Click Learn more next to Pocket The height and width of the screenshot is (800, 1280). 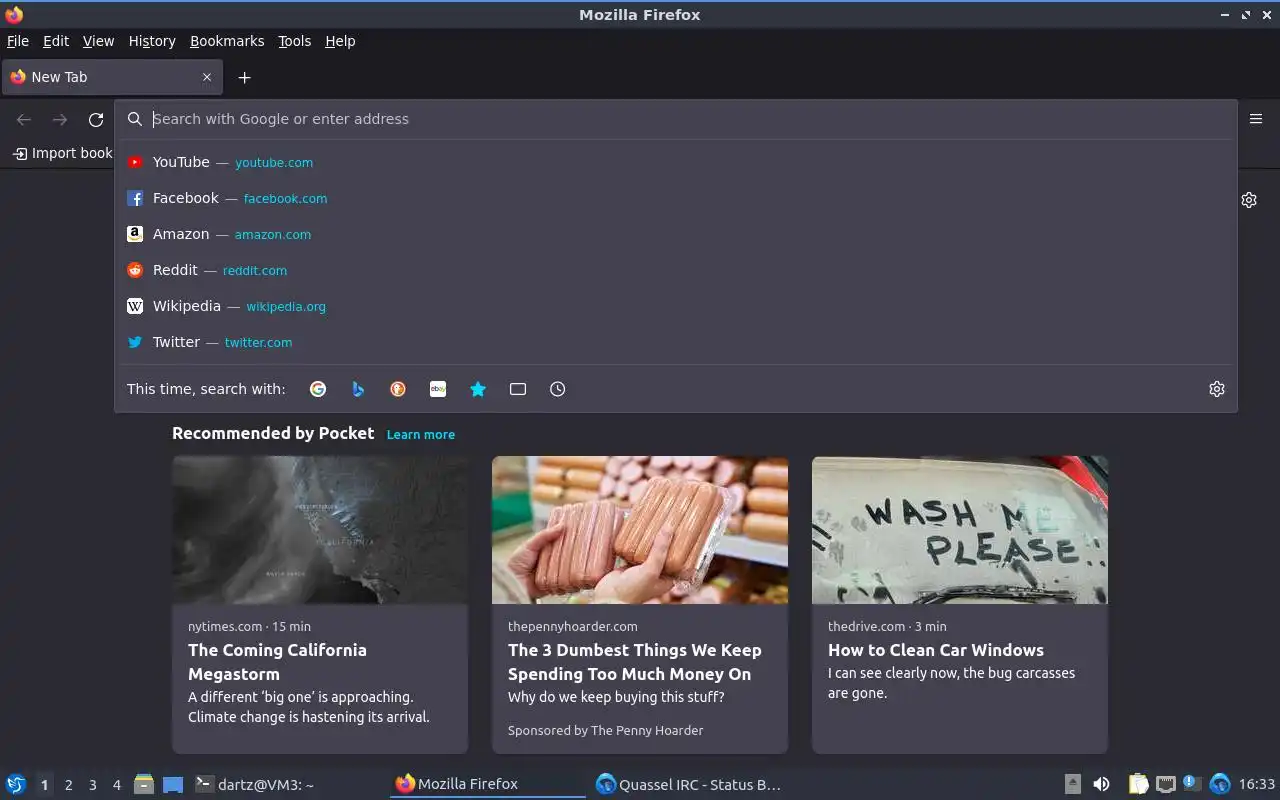(x=421, y=435)
